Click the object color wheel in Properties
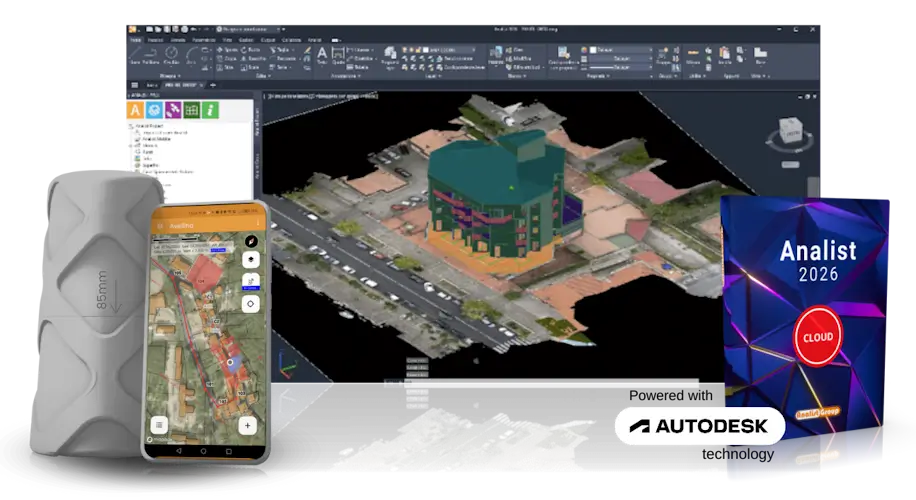Screen dimensions: 916x500 [584, 50]
